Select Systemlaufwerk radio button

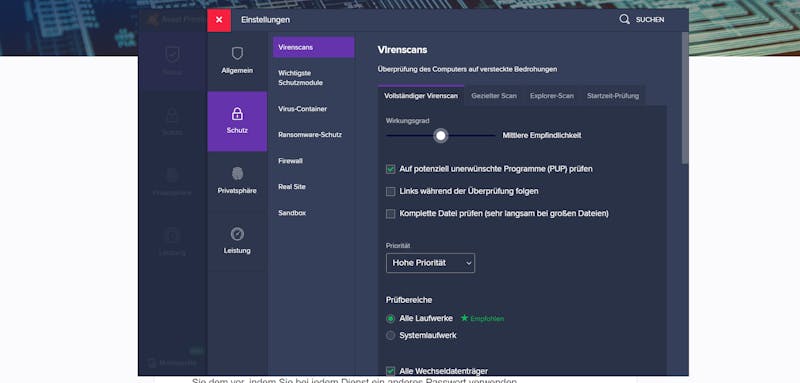(x=390, y=336)
